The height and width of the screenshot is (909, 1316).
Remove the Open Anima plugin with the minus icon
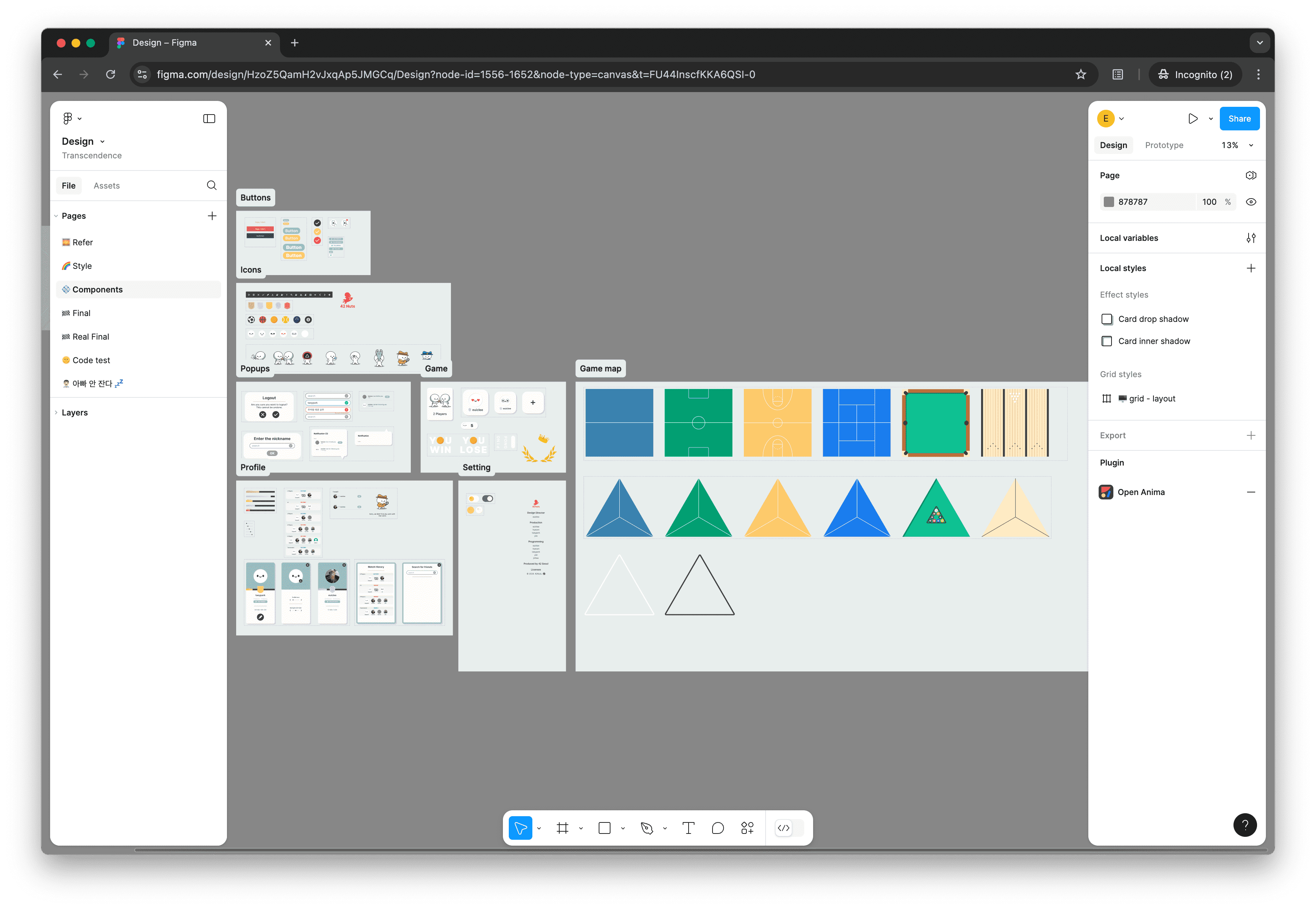tap(1250, 492)
